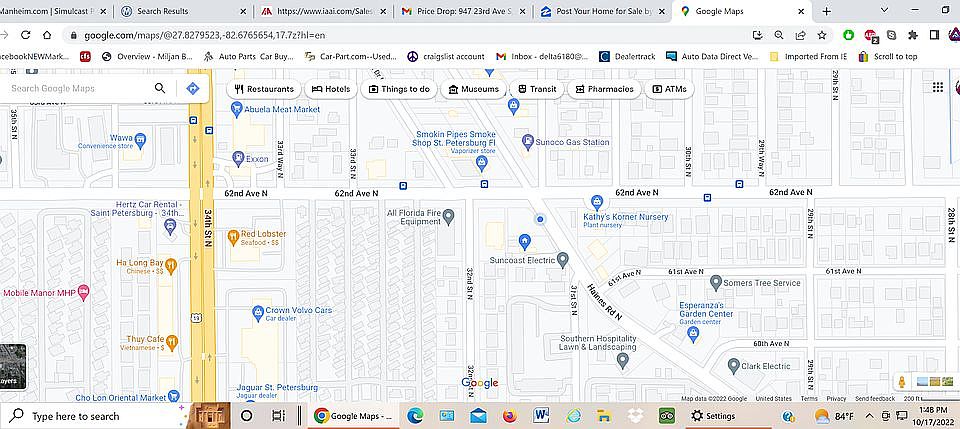Select the Smokin Pipes Smoke Shop pin
This screenshot has height=429, width=960.
pos(482,163)
